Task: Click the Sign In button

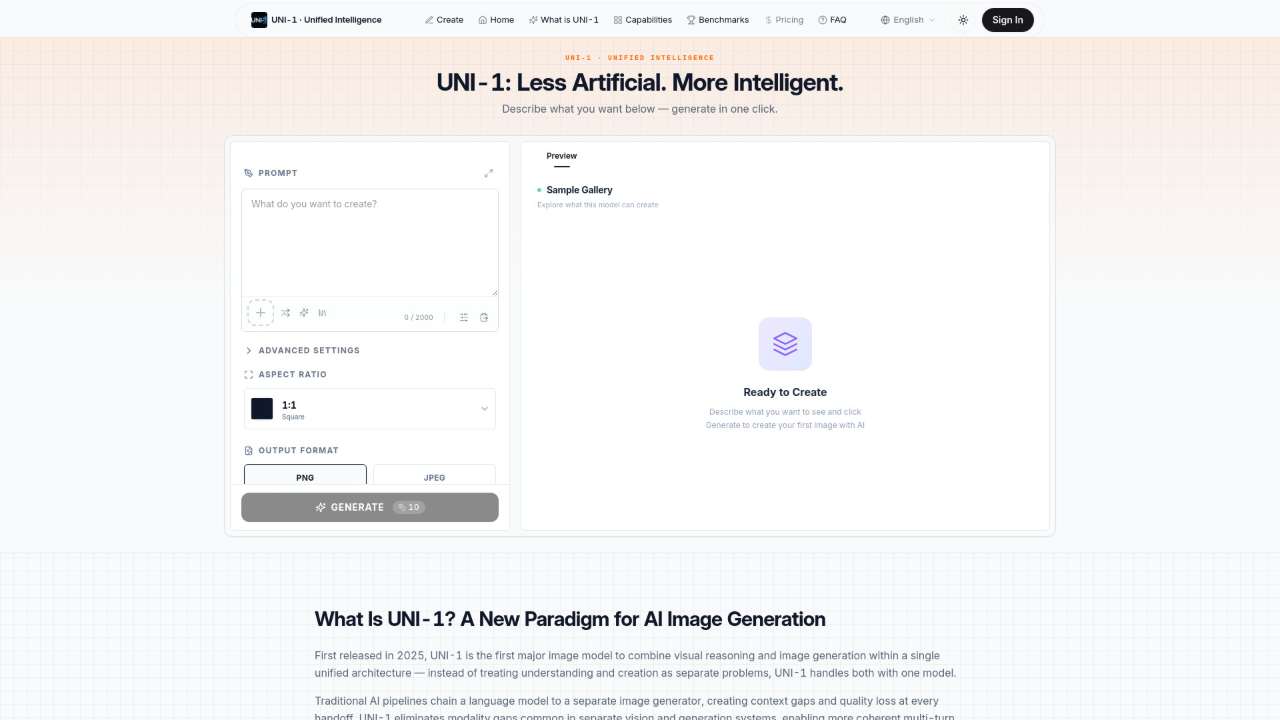Action: point(1007,20)
